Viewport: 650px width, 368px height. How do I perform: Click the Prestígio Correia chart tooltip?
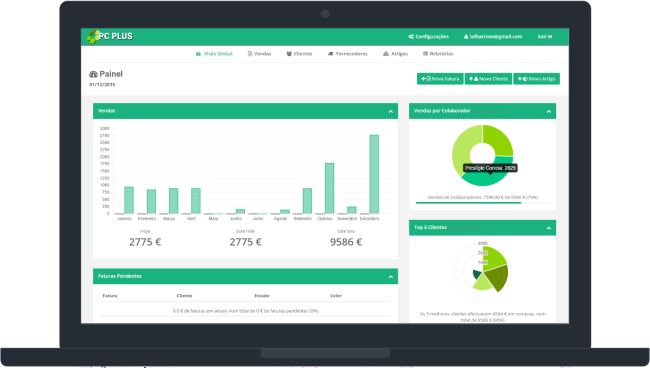490,168
